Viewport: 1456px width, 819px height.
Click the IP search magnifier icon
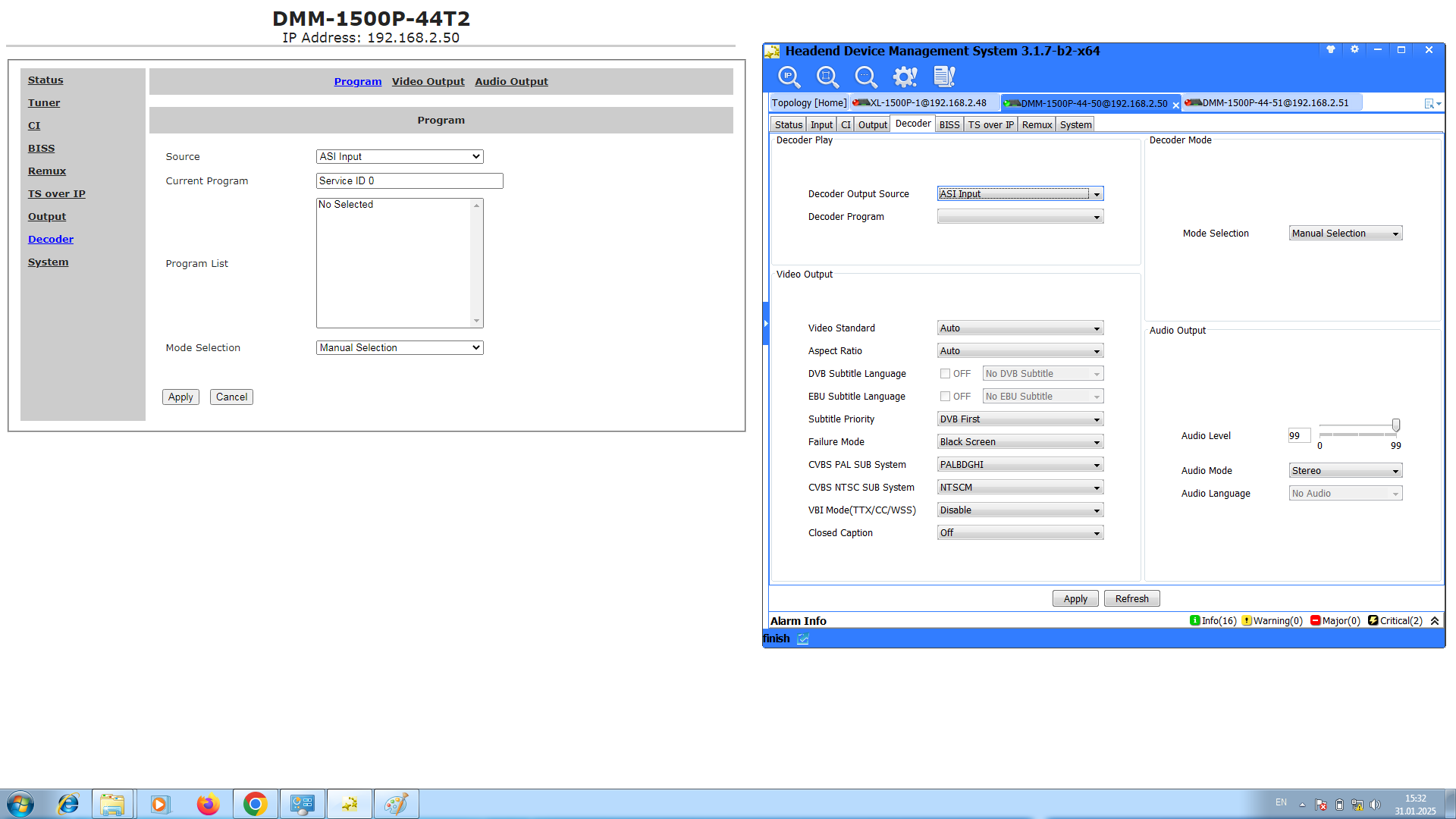tap(789, 77)
